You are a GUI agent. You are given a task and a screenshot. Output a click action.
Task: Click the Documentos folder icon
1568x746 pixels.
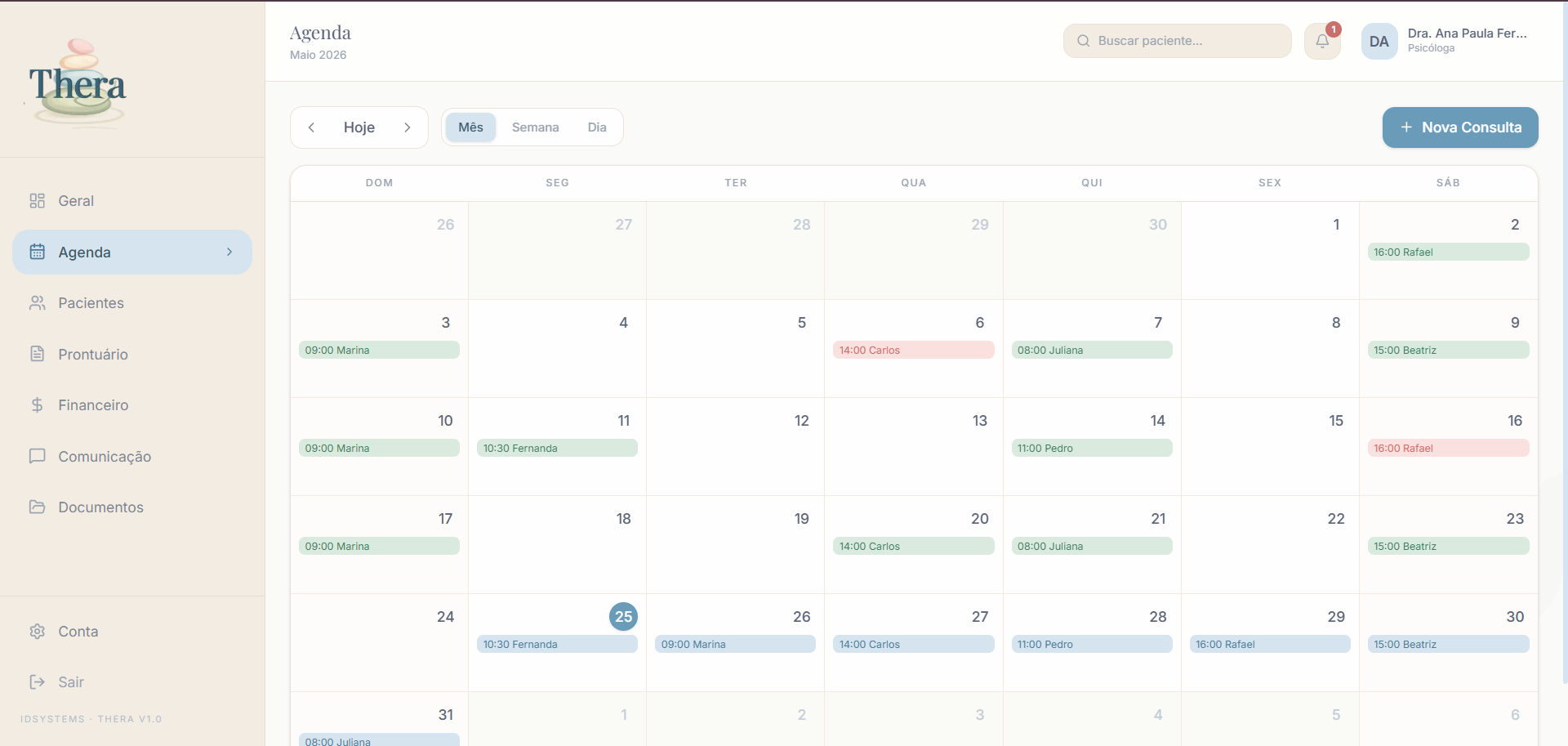(37, 507)
